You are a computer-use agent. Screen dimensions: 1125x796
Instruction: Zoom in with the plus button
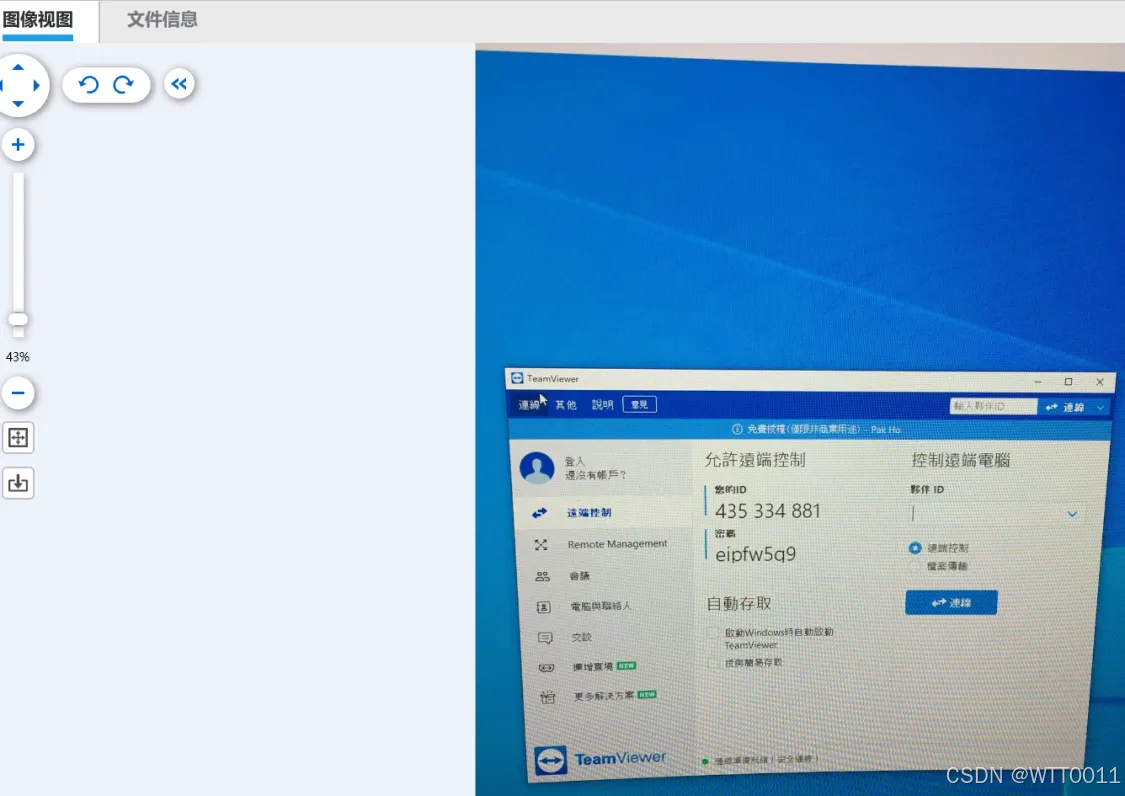pyautogui.click(x=18, y=144)
